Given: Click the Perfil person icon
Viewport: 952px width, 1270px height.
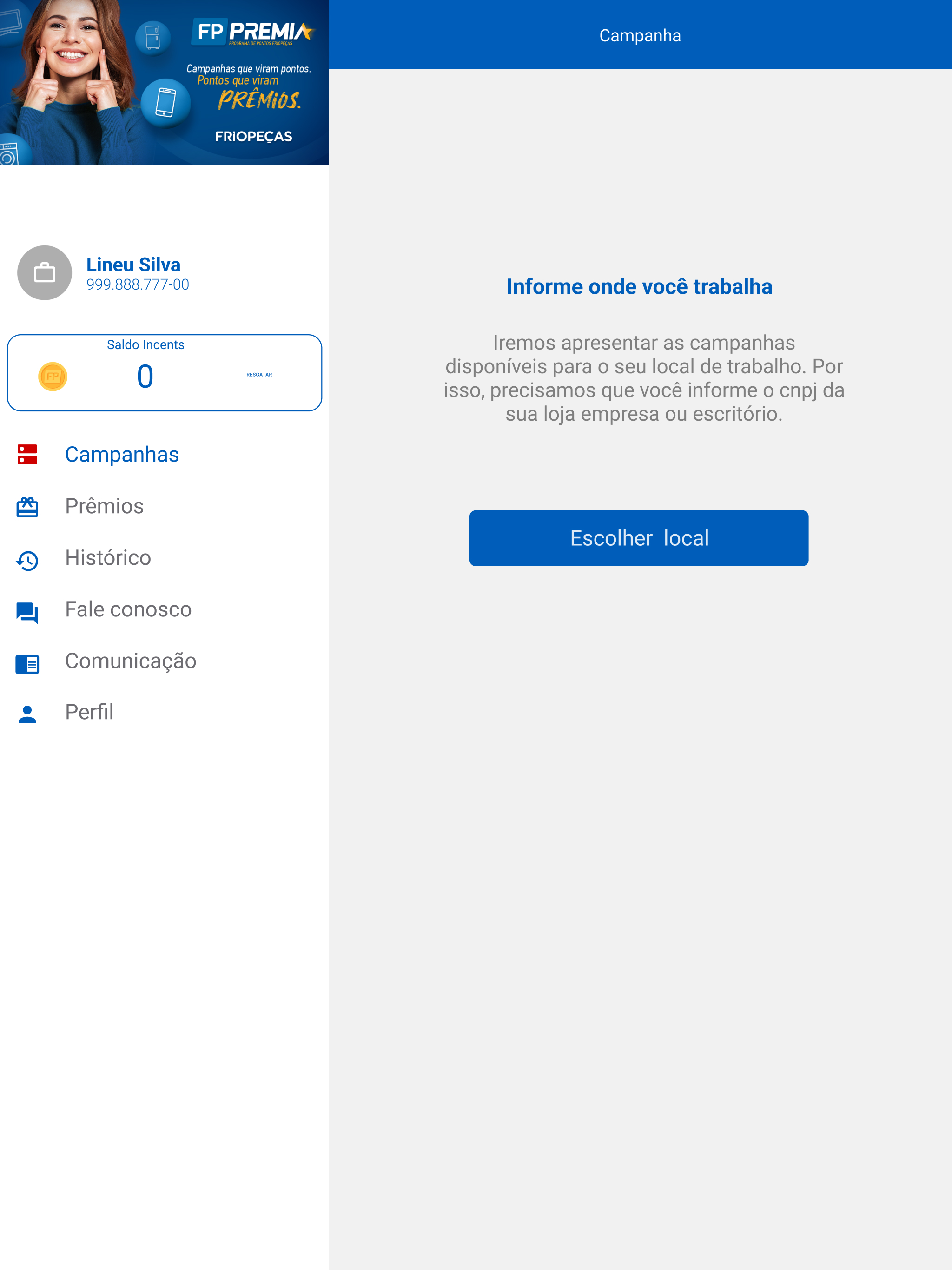Looking at the screenshot, I should pos(27,714).
